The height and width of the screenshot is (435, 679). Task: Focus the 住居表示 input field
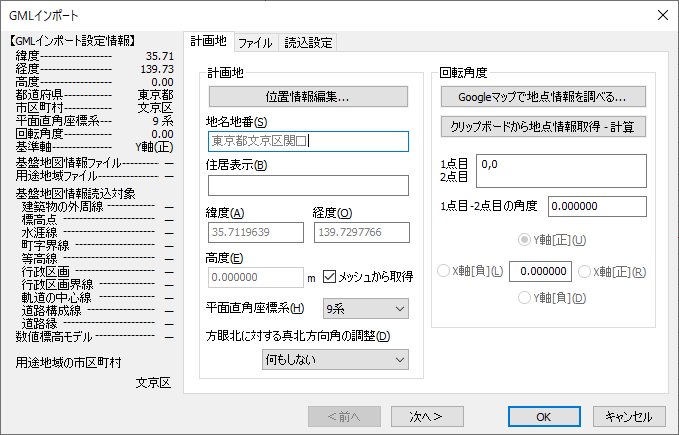point(308,185)
